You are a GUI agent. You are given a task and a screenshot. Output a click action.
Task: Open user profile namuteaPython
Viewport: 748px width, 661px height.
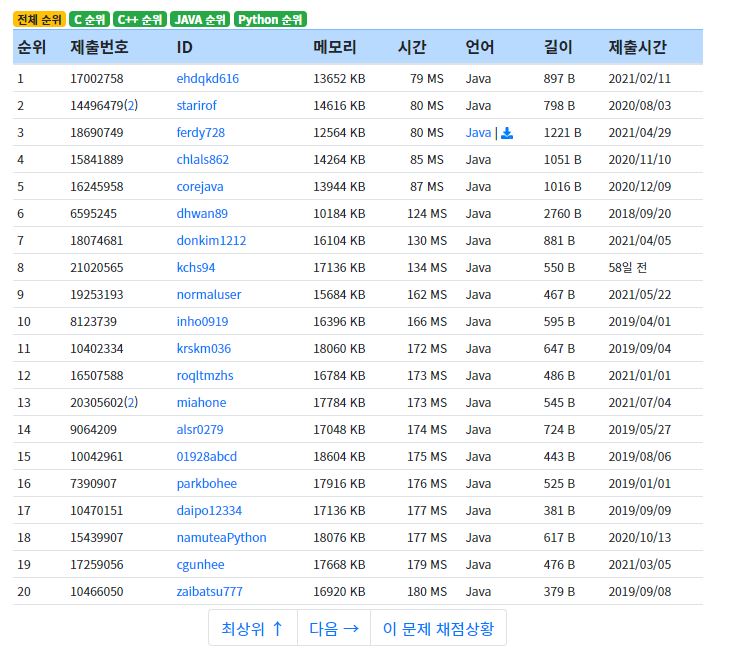tap(221, 538)
